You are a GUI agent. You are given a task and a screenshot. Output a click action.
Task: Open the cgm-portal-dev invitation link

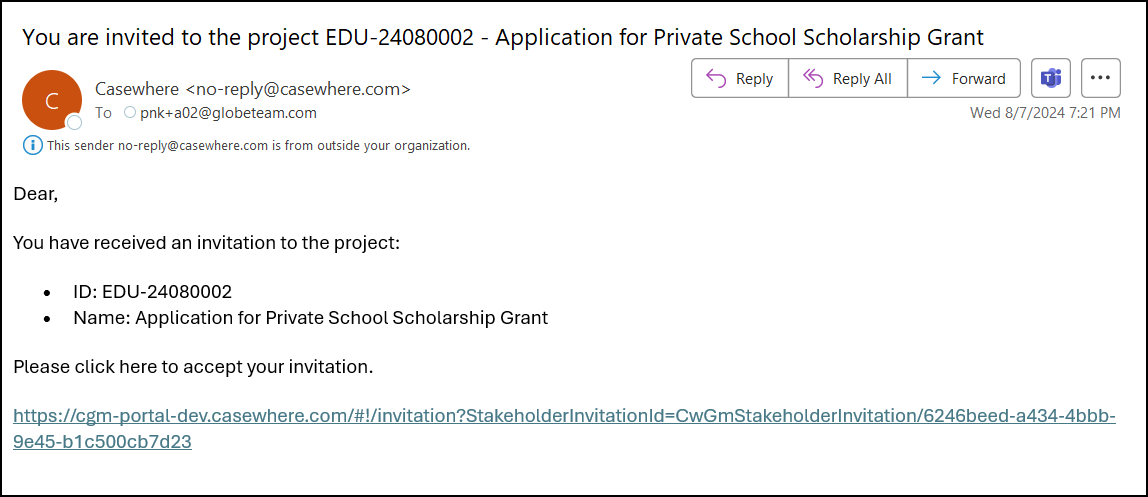click(x=564, y=416)
